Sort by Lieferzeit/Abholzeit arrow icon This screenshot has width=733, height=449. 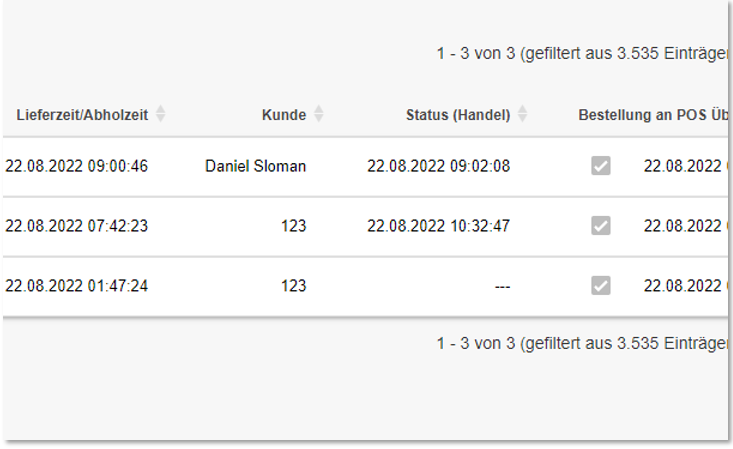tap(160, 115)
